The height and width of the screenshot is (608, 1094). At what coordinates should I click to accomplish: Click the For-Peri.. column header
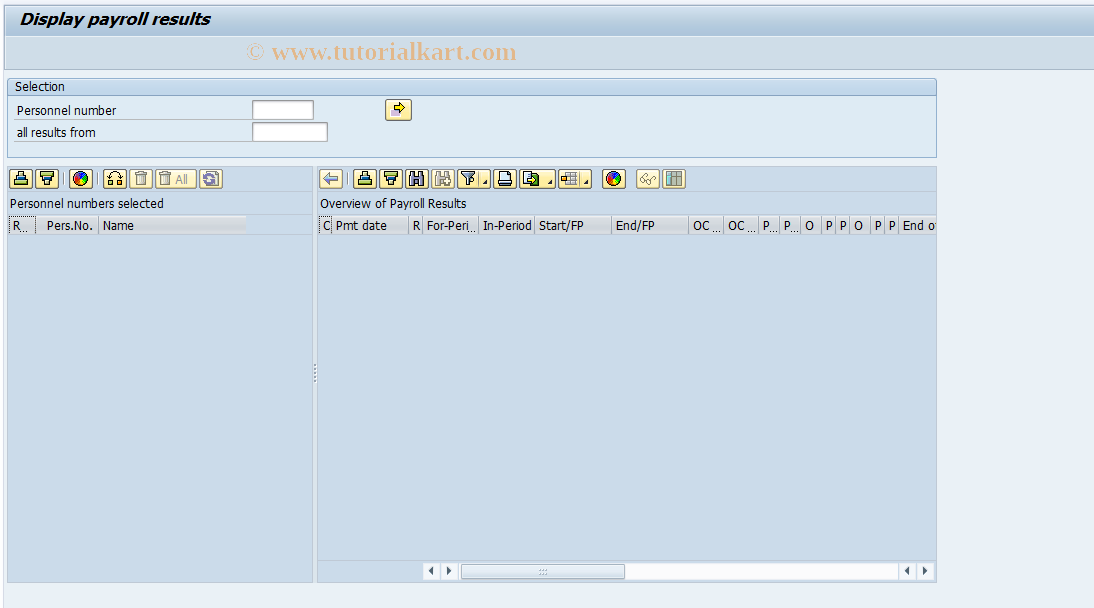tap(450, 225)
